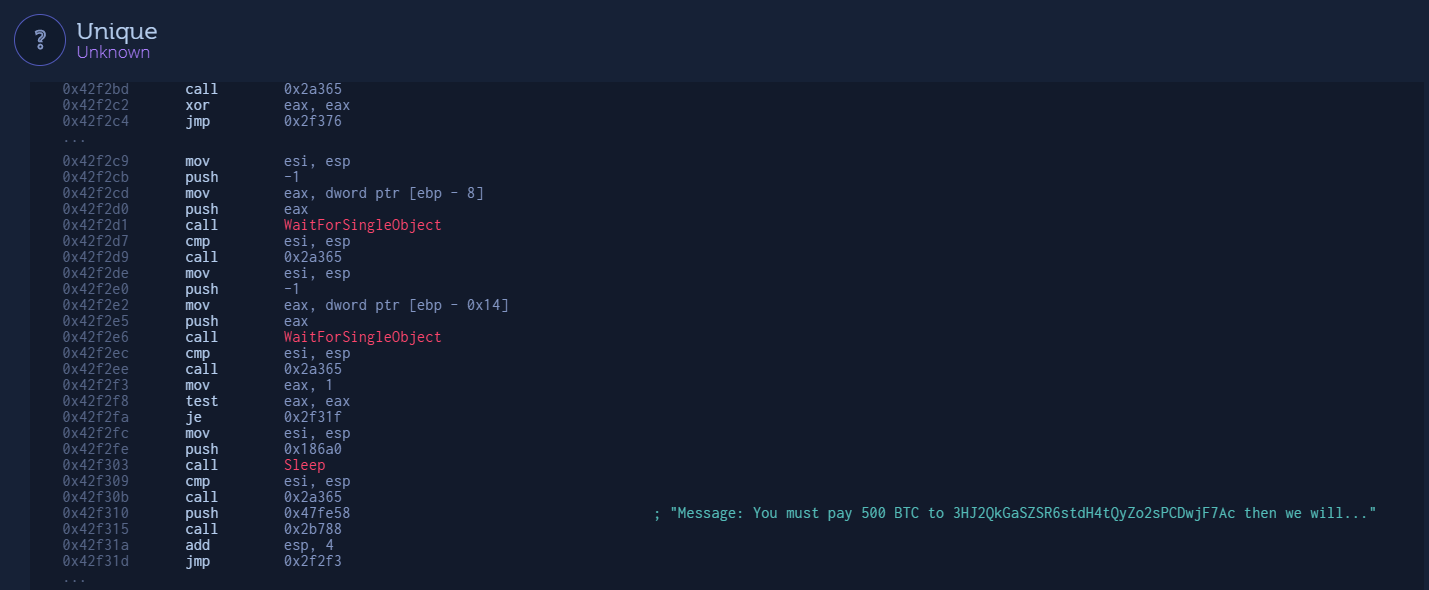This screenshot has width=1429, height=590.
Task: Click the Sleep API call name
Action: [x=304, y=465]
